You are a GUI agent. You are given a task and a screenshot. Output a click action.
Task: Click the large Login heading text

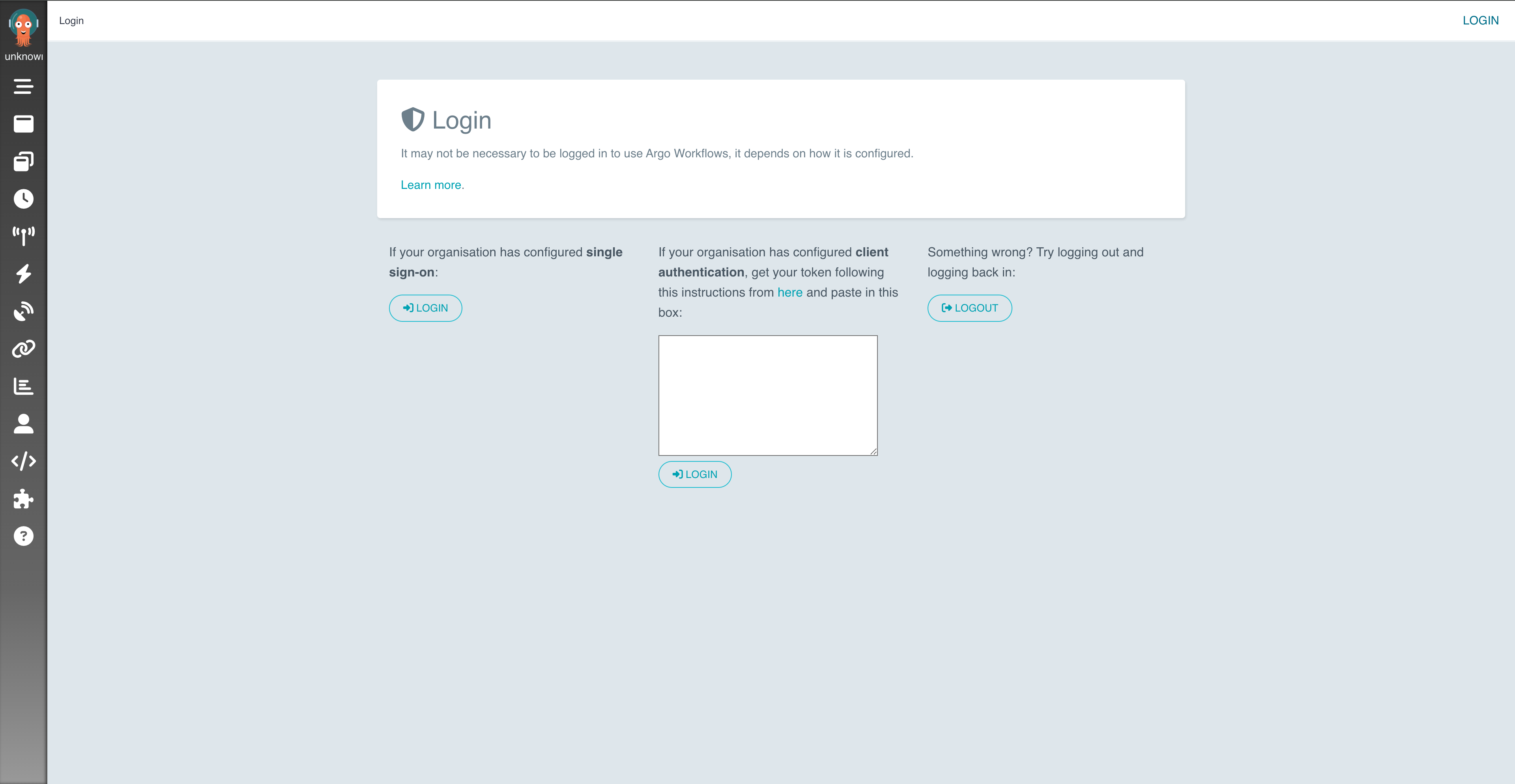(x=462, y=121)
